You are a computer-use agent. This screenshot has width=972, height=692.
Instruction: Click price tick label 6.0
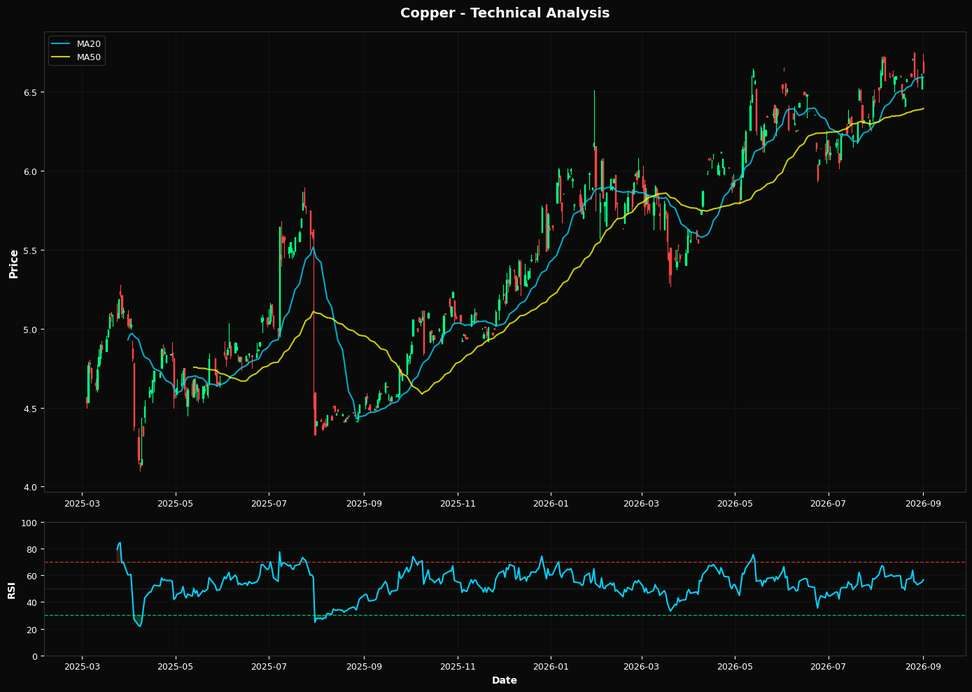pyautogui.click(x=32, y=172)
